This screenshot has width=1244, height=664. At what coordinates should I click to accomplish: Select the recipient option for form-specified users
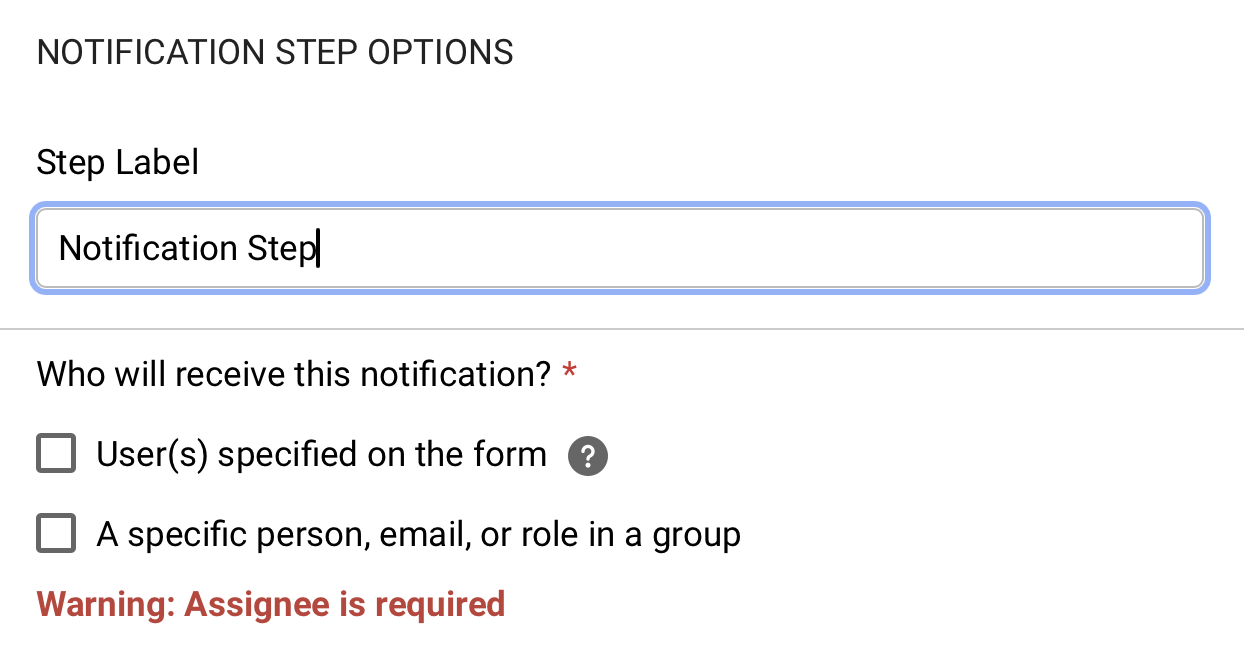coord(56,453)
